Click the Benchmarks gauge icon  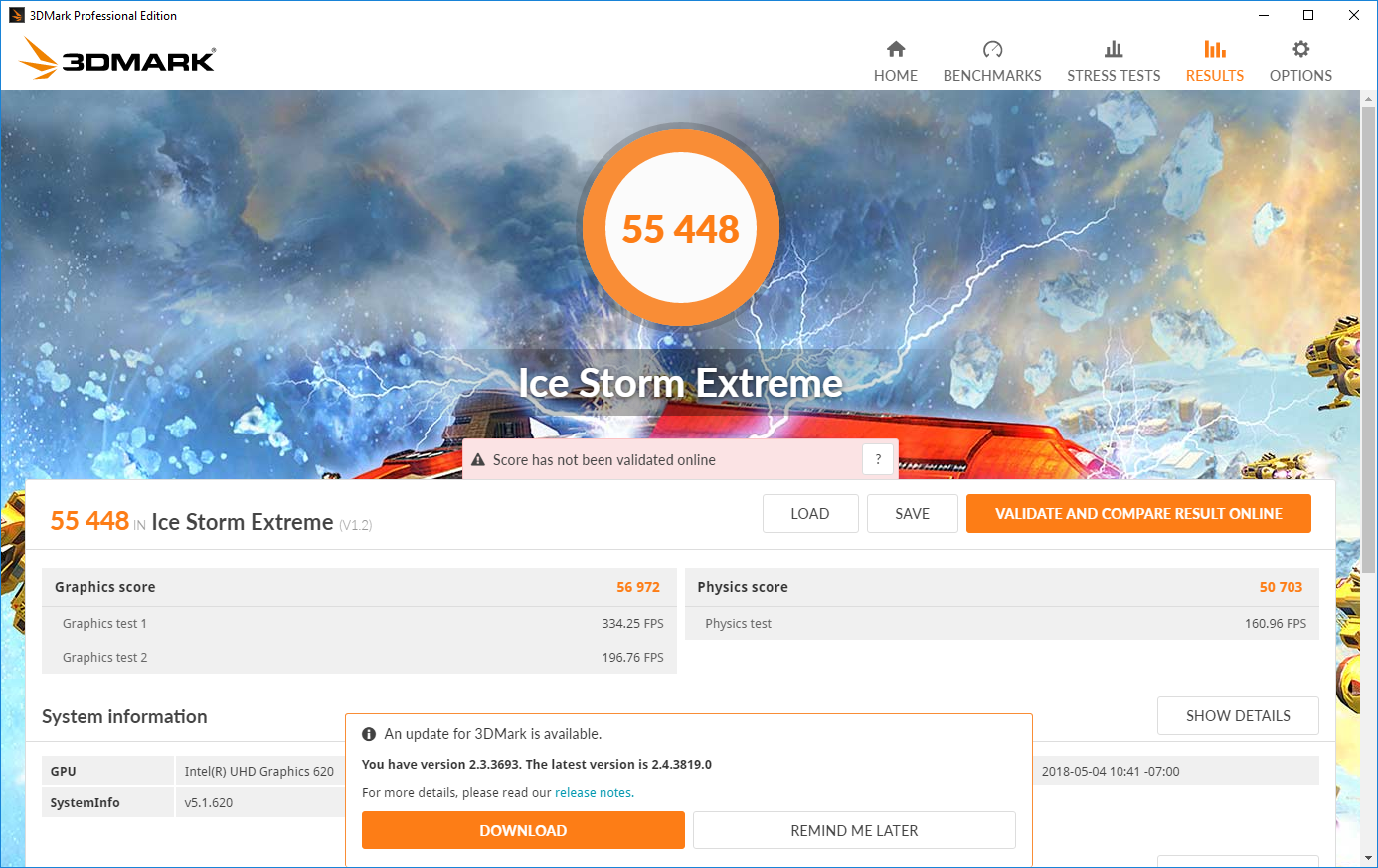992,49
